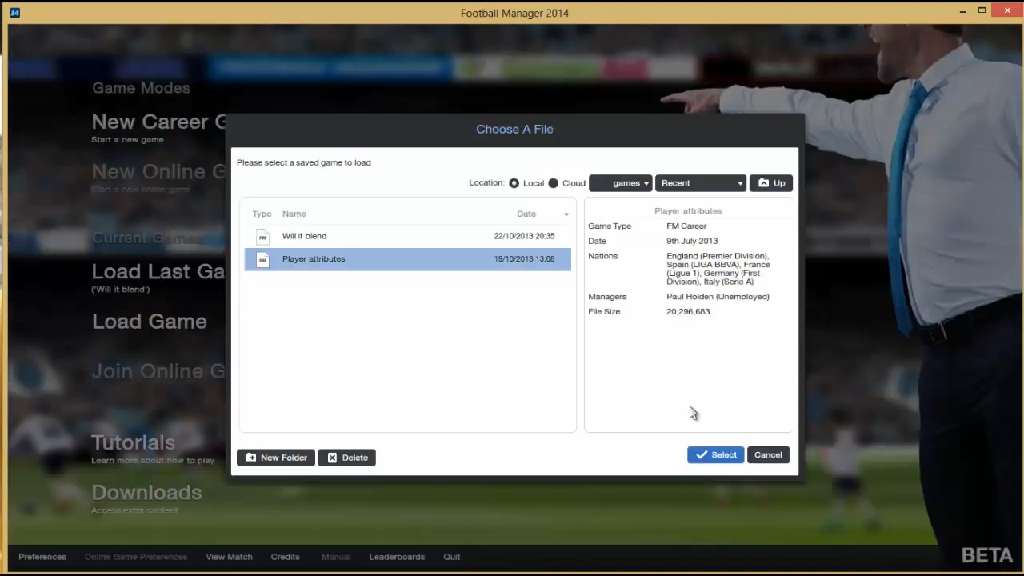Create a New Folder

pos(276,458)
